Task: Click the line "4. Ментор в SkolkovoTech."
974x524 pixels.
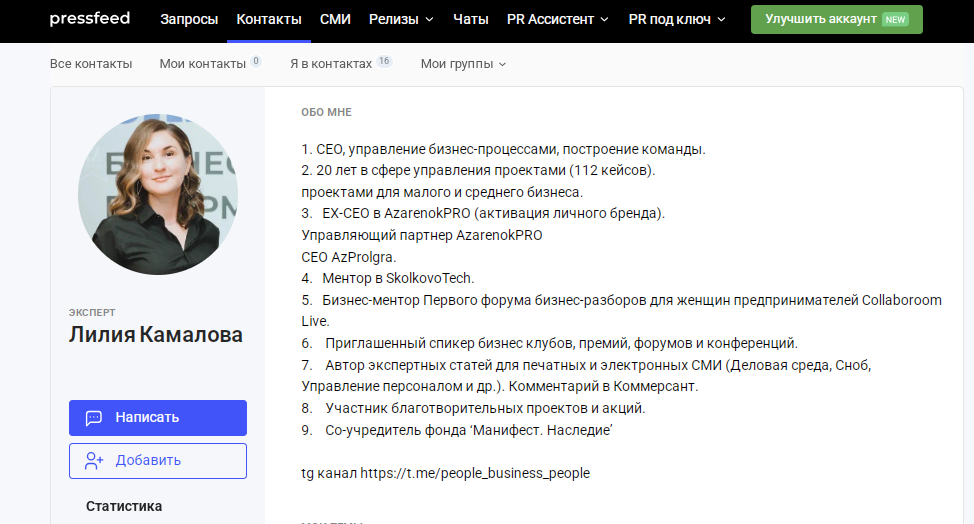Action: [388, 278]
